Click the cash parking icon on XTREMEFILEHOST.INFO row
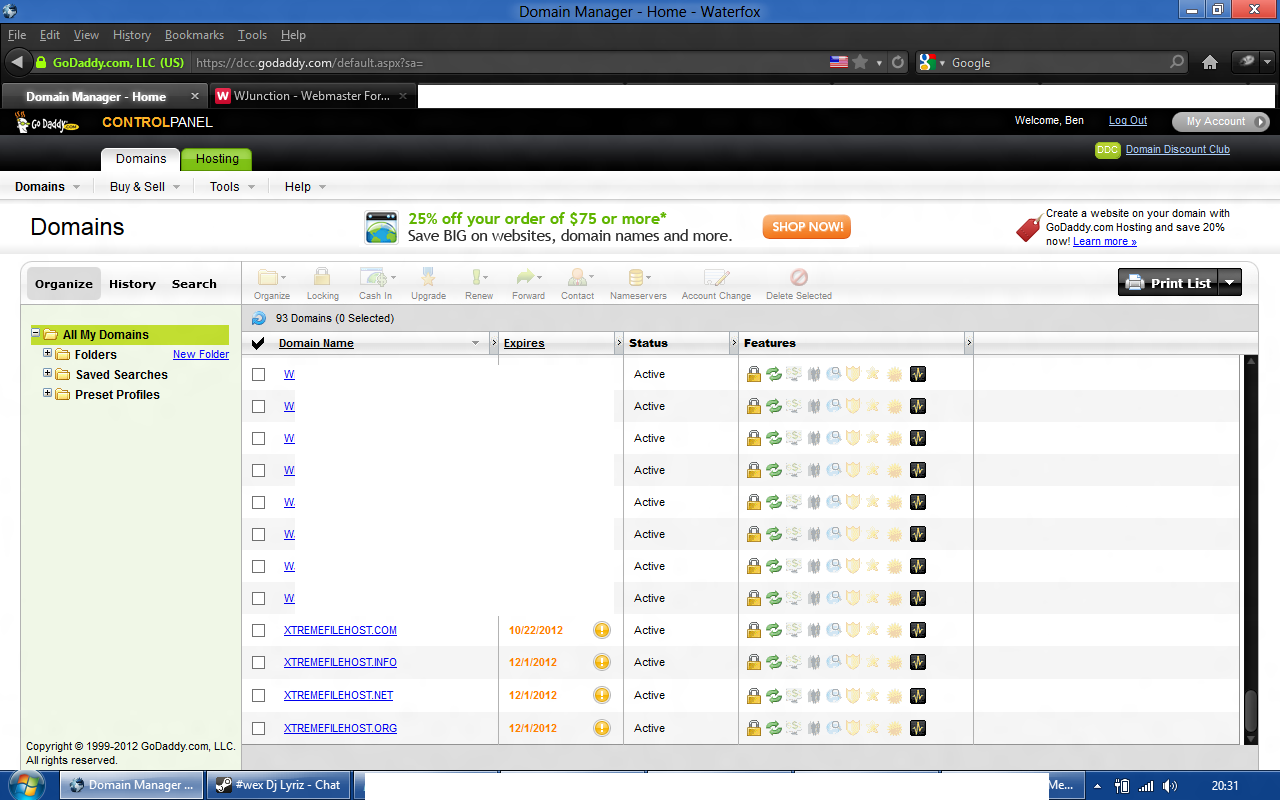 (794, 662)
